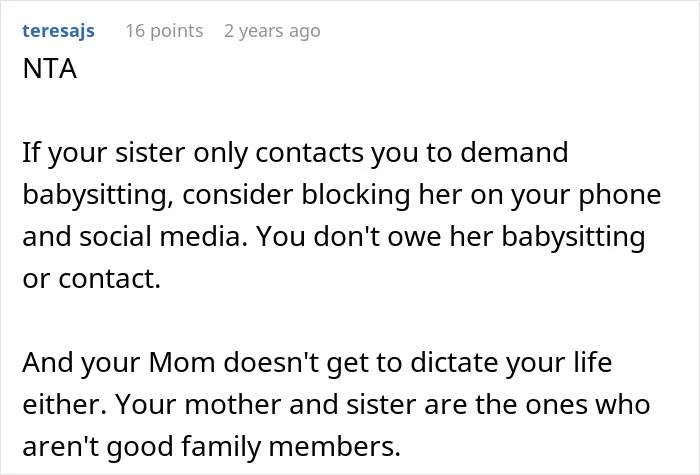Click the sentence 'You don't owe her babysitting'

coord(451,237)
